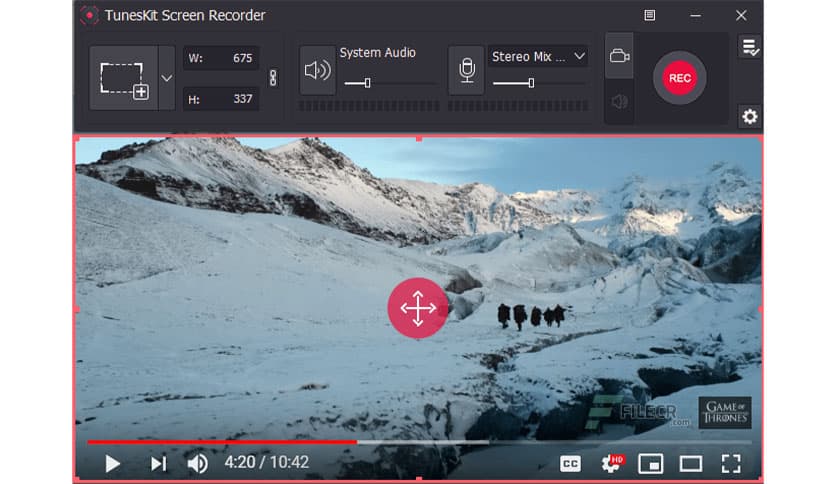Image resolution: width=836 pixels, height=484 pixels.
Task: Click the pink move-region crosshair handle
Action: [x=418, y=308]
